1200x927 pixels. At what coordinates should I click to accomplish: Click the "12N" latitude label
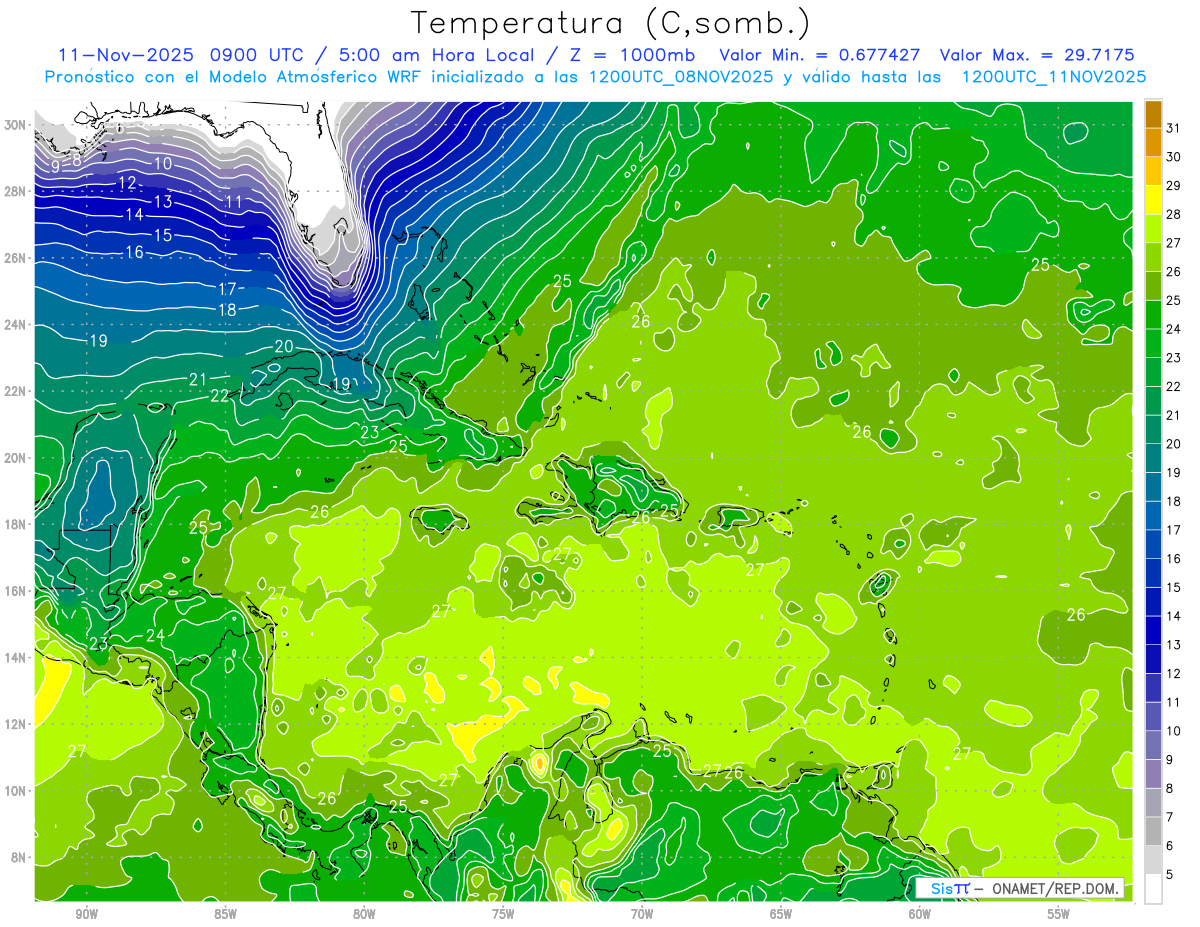(16, 724)
